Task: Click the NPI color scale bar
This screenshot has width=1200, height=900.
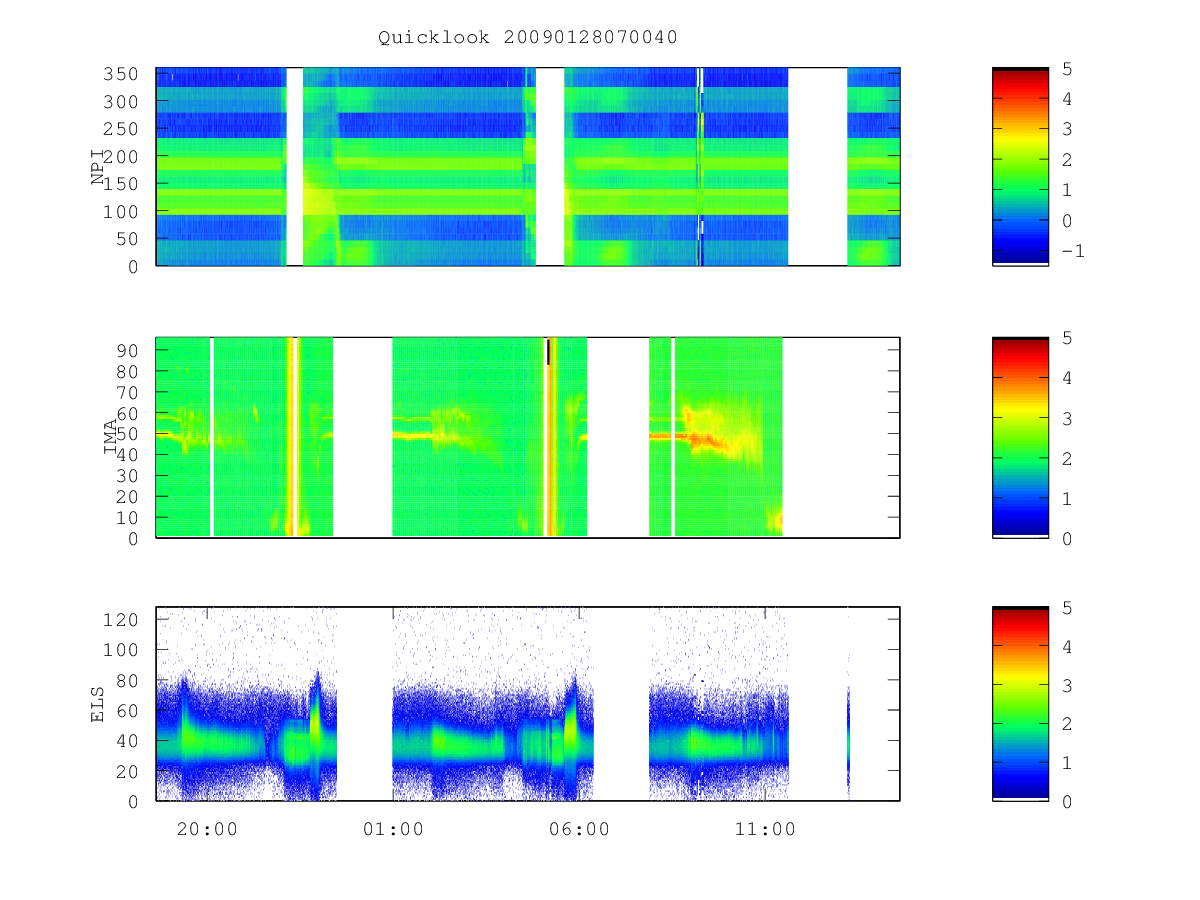Action: coord(1020,166)
